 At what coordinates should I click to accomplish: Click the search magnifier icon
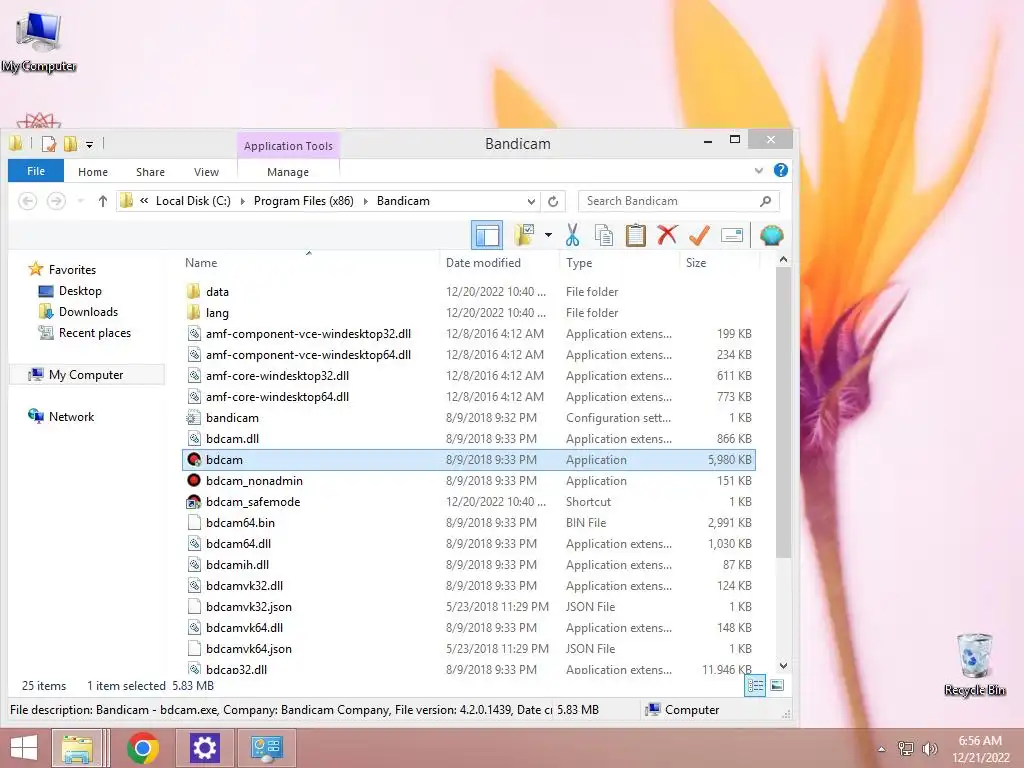tap(765, 201)
